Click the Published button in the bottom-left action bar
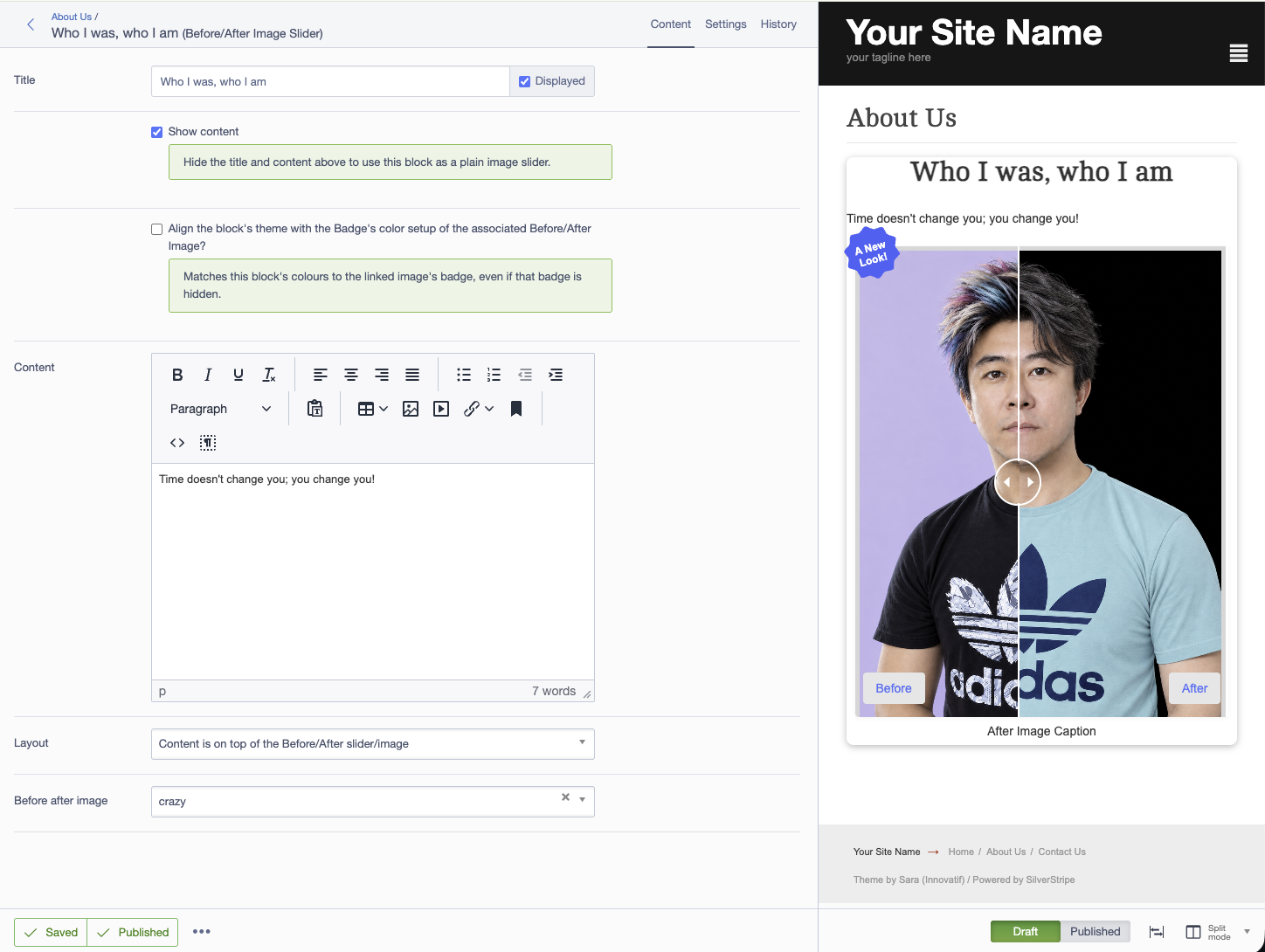Screen dimensions: 1265x952 (x=133, y=932)
